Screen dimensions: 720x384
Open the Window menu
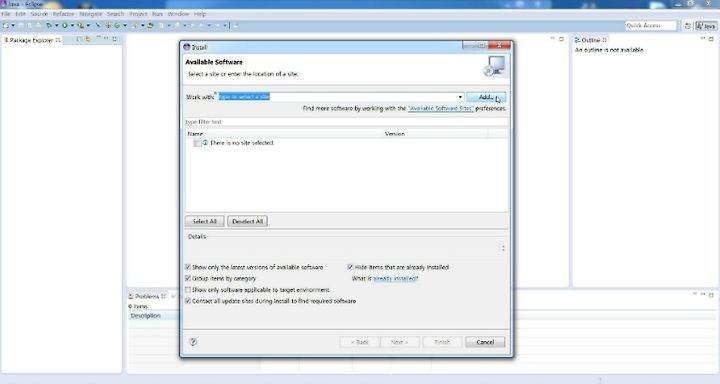[178, 14]
